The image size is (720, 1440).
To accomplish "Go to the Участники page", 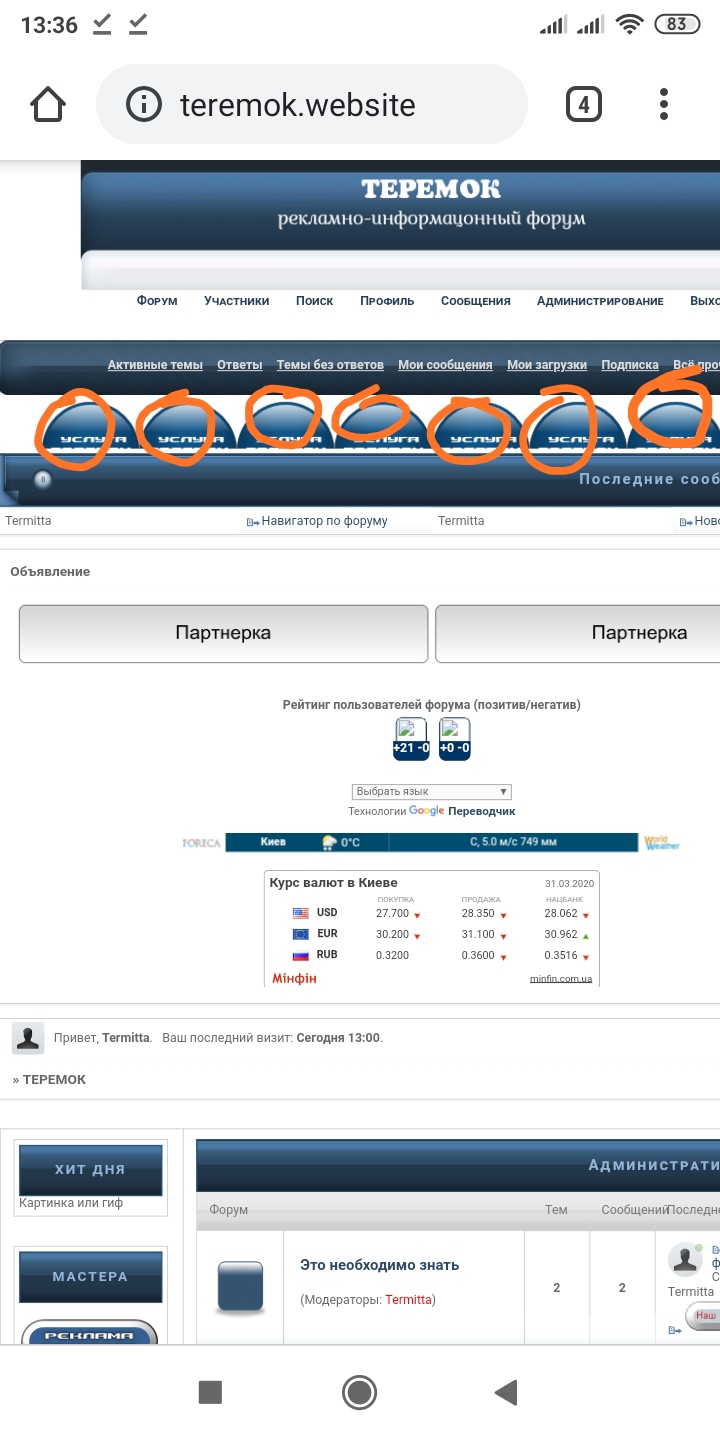I will click(237, 301).
